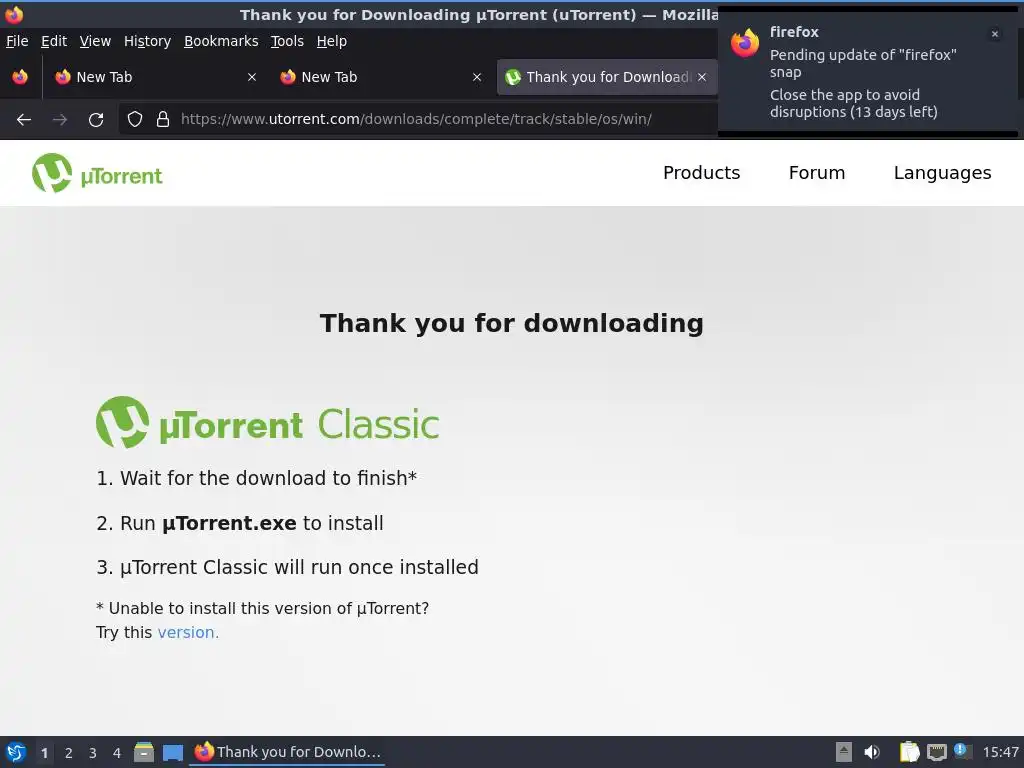The height and width of the screenshot is (768, 1024).
Task: Open the View menu
Action: pos(95,41)
